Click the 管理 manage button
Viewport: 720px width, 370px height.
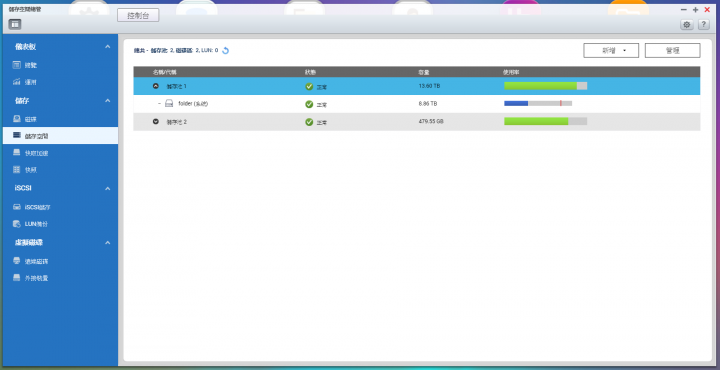(x=672, y=50)
